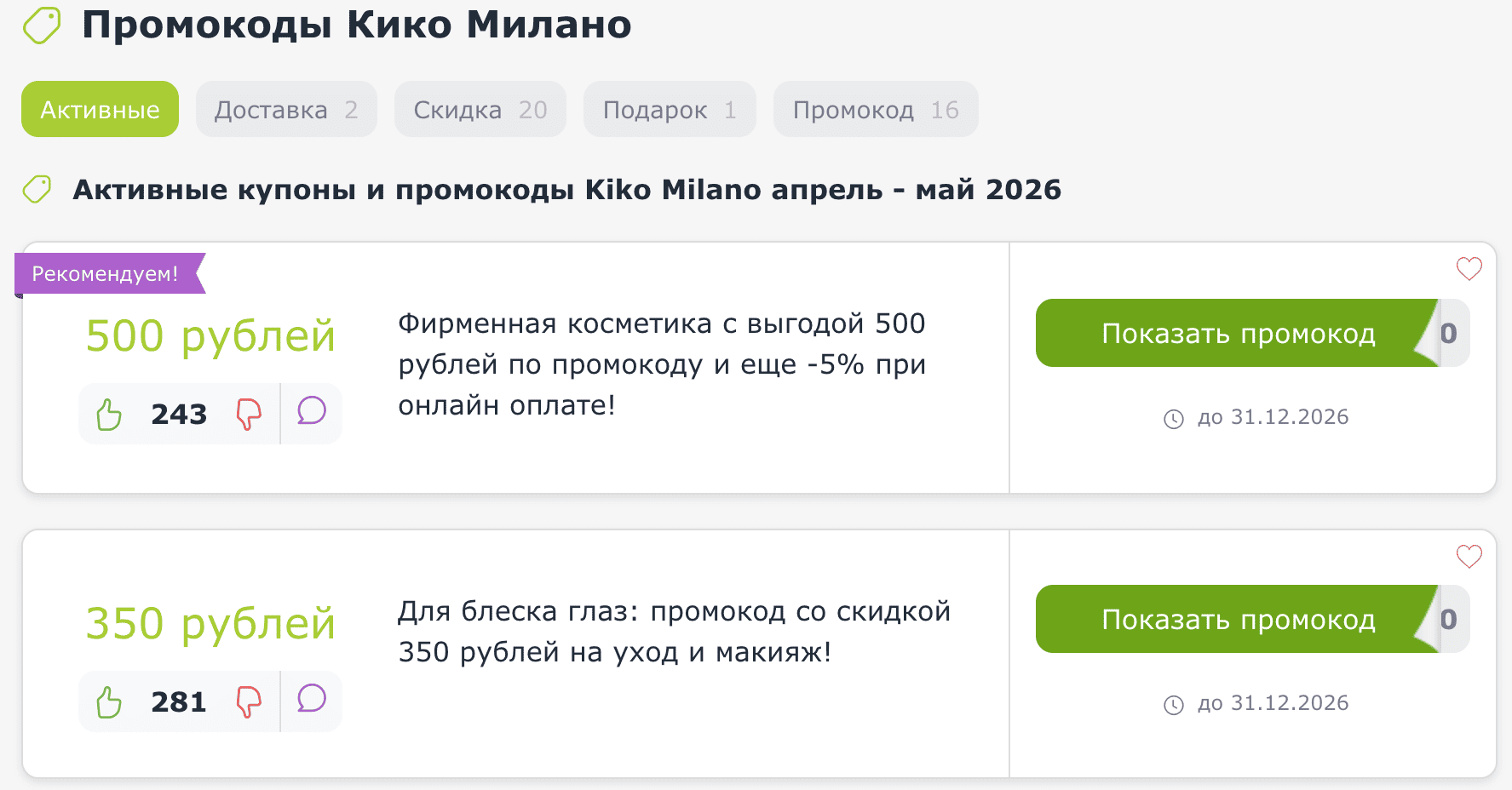Click the thumbs down icon on the 500 рублей coupon
The image size is (1512, 790).
[x=250, y=414]
